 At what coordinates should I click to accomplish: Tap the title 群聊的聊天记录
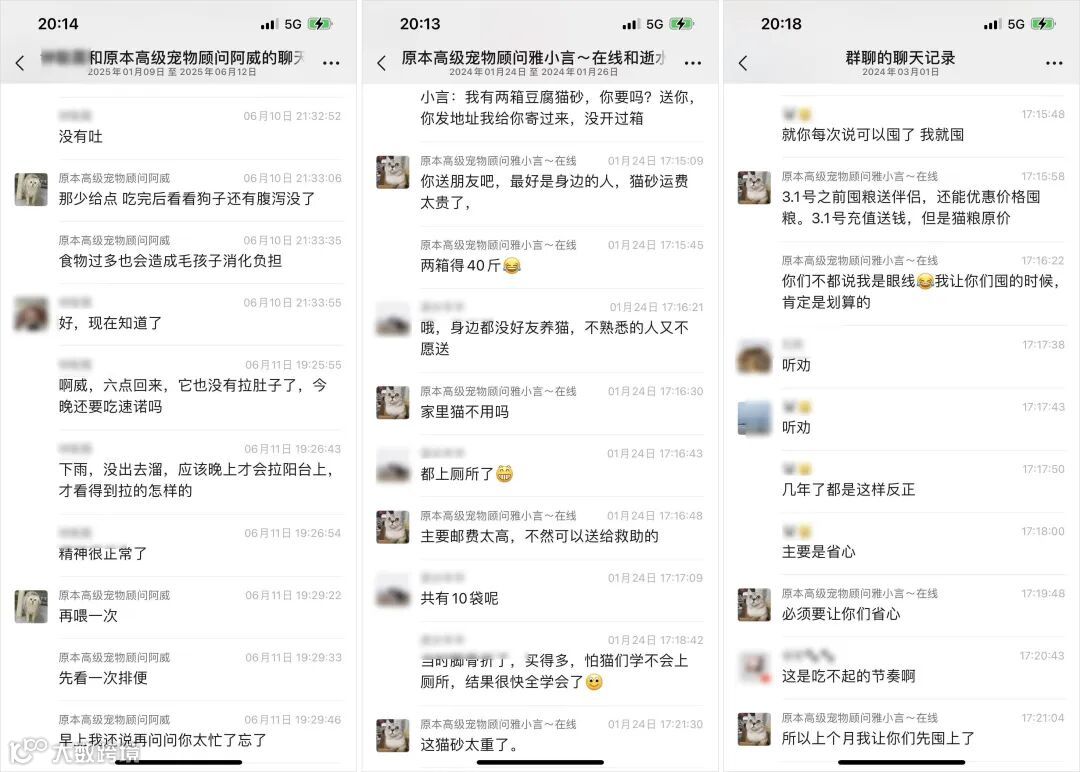(900, 58)
